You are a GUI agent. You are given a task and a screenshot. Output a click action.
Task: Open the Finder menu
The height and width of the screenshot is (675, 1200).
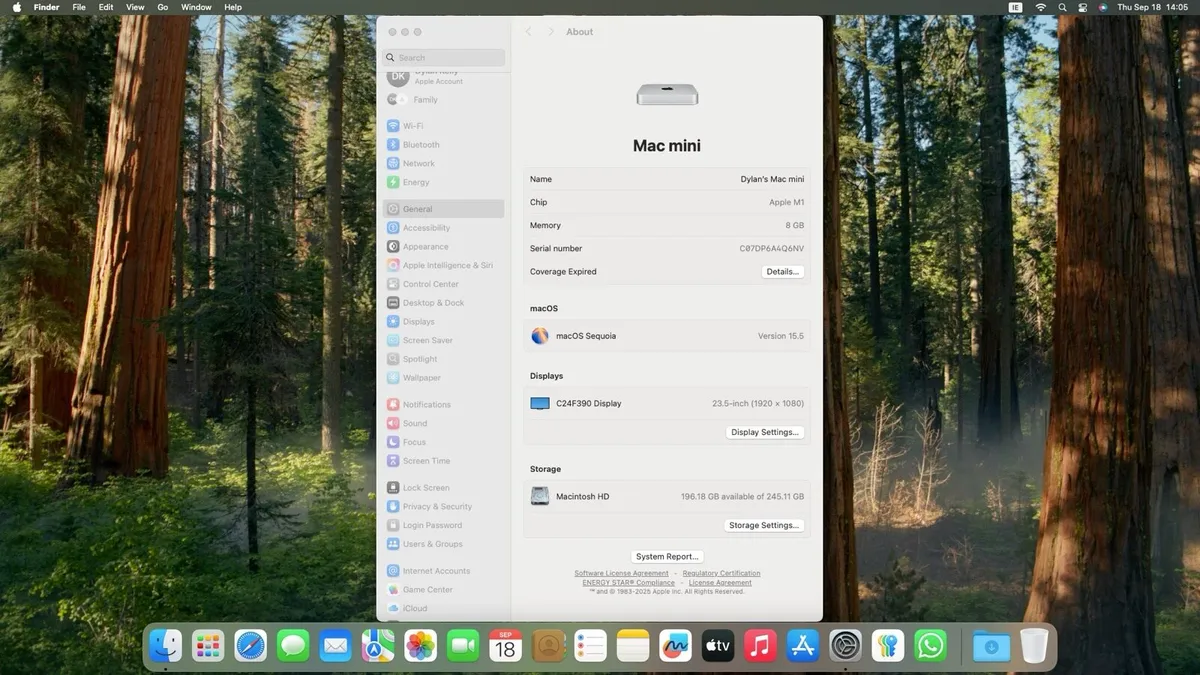[46, 7]
